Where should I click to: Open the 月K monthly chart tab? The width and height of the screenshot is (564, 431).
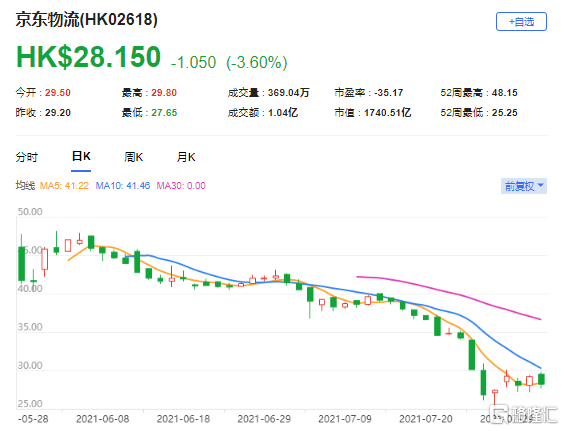[x=186, y=157]
